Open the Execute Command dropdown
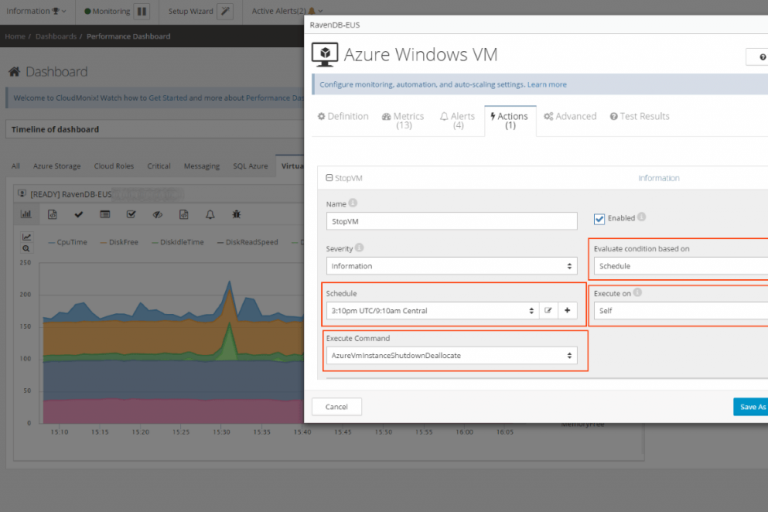Screen dimensions: 768x512 [452, 355]
